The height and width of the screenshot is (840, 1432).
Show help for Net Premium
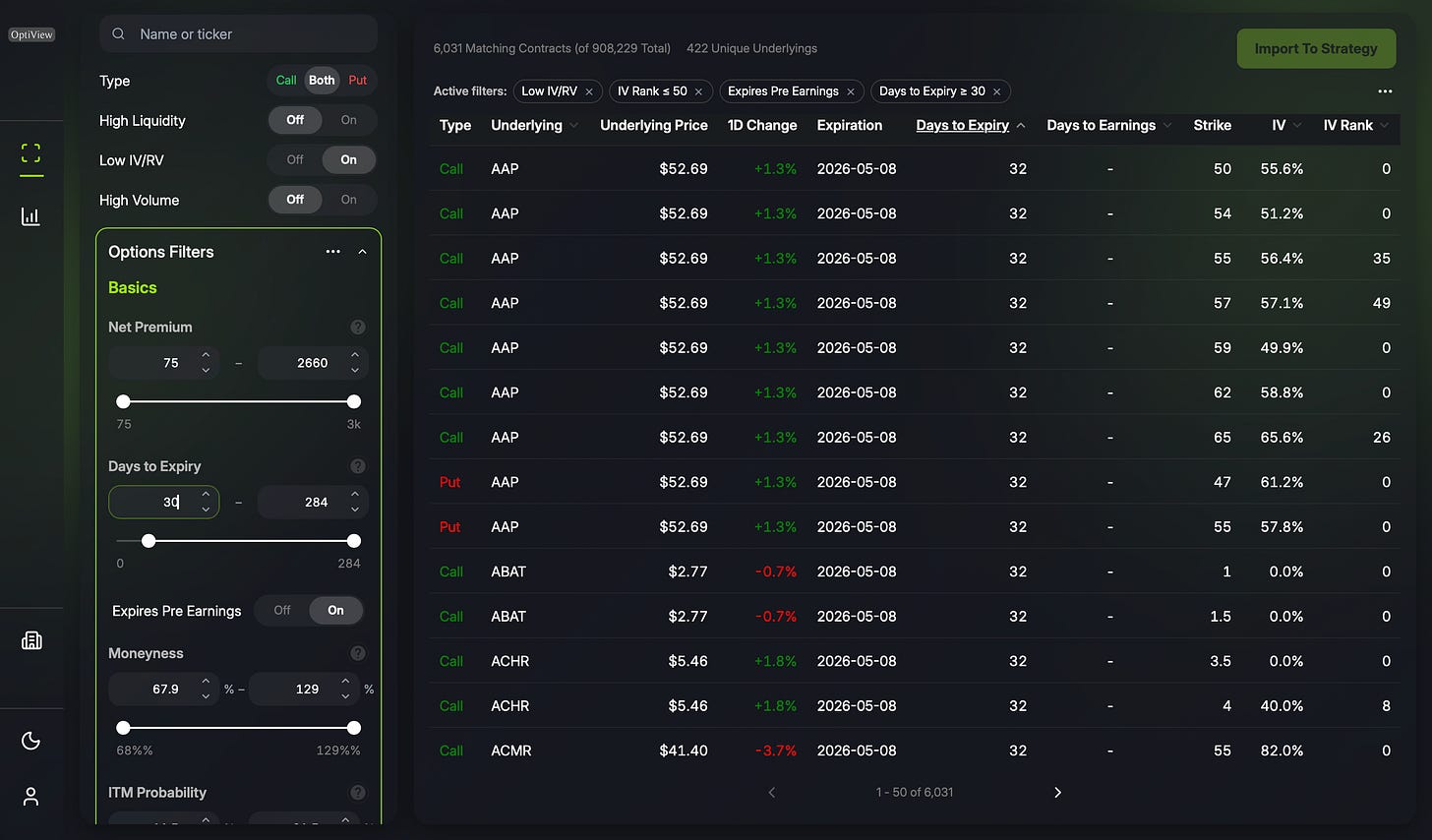point(358,327)
